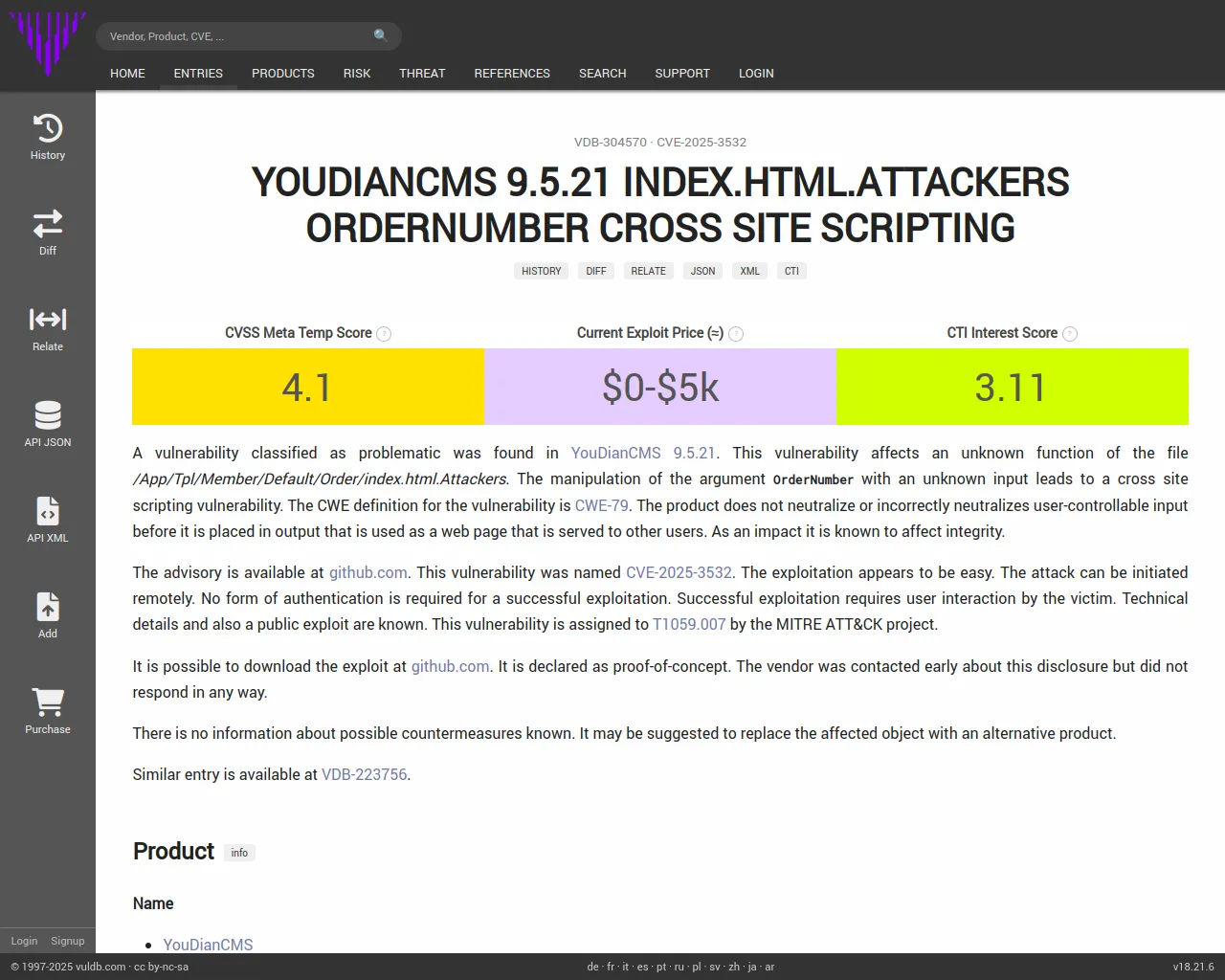
Task: Open the ENTRIES menu item
Action: point(198,74)
